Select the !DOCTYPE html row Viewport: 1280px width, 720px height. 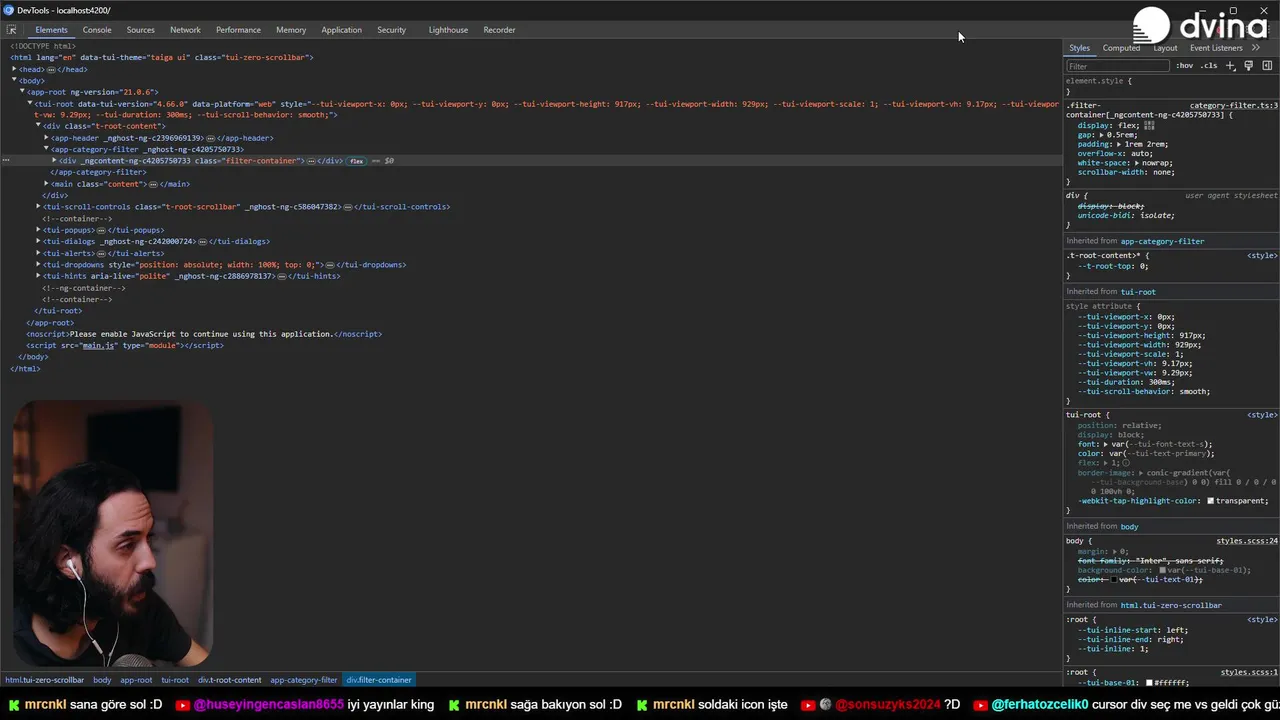point(43,46)
